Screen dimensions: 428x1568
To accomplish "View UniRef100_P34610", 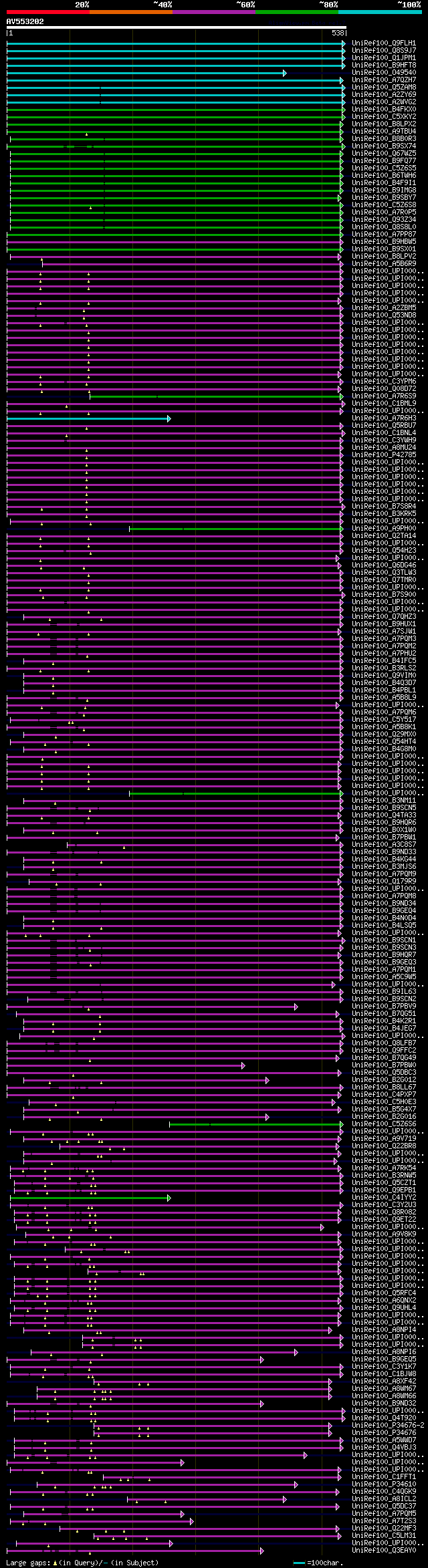I will click(384, 1484).
